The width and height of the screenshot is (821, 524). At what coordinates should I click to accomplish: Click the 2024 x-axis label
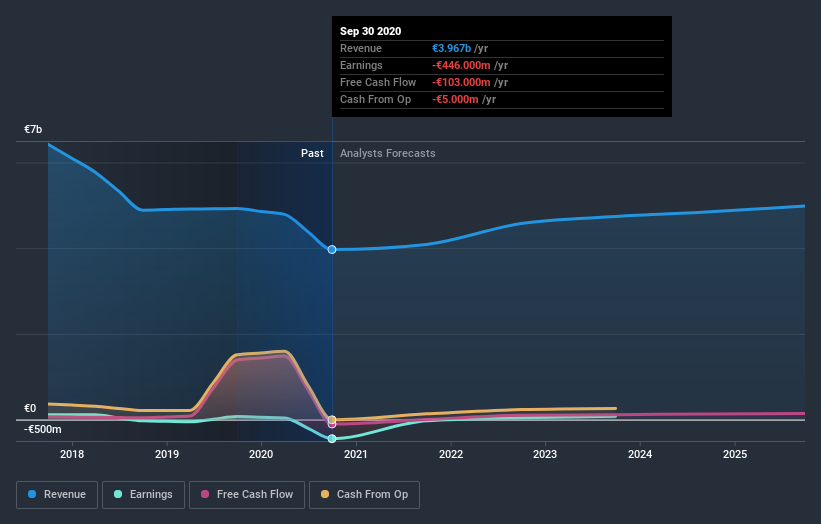click(x=640, y=454)
